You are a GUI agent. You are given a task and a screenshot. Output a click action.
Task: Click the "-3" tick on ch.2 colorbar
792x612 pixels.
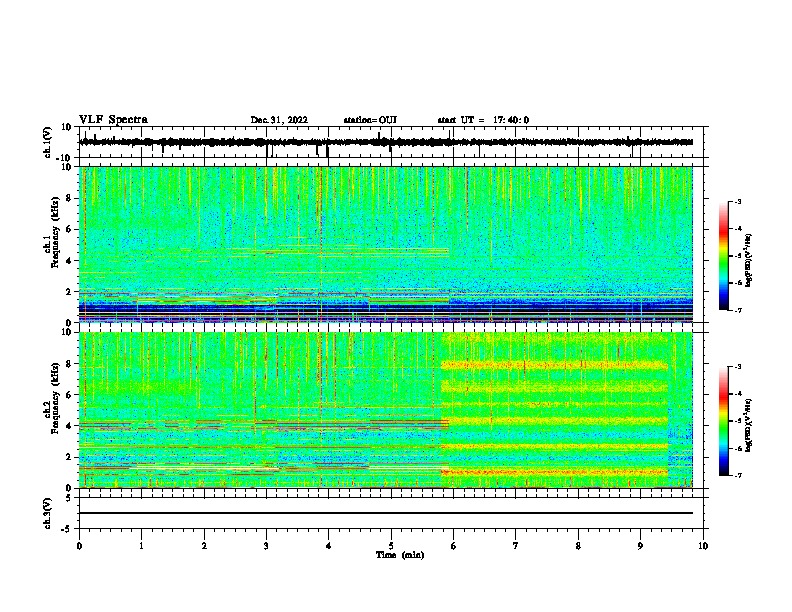[x=737, y=367]
